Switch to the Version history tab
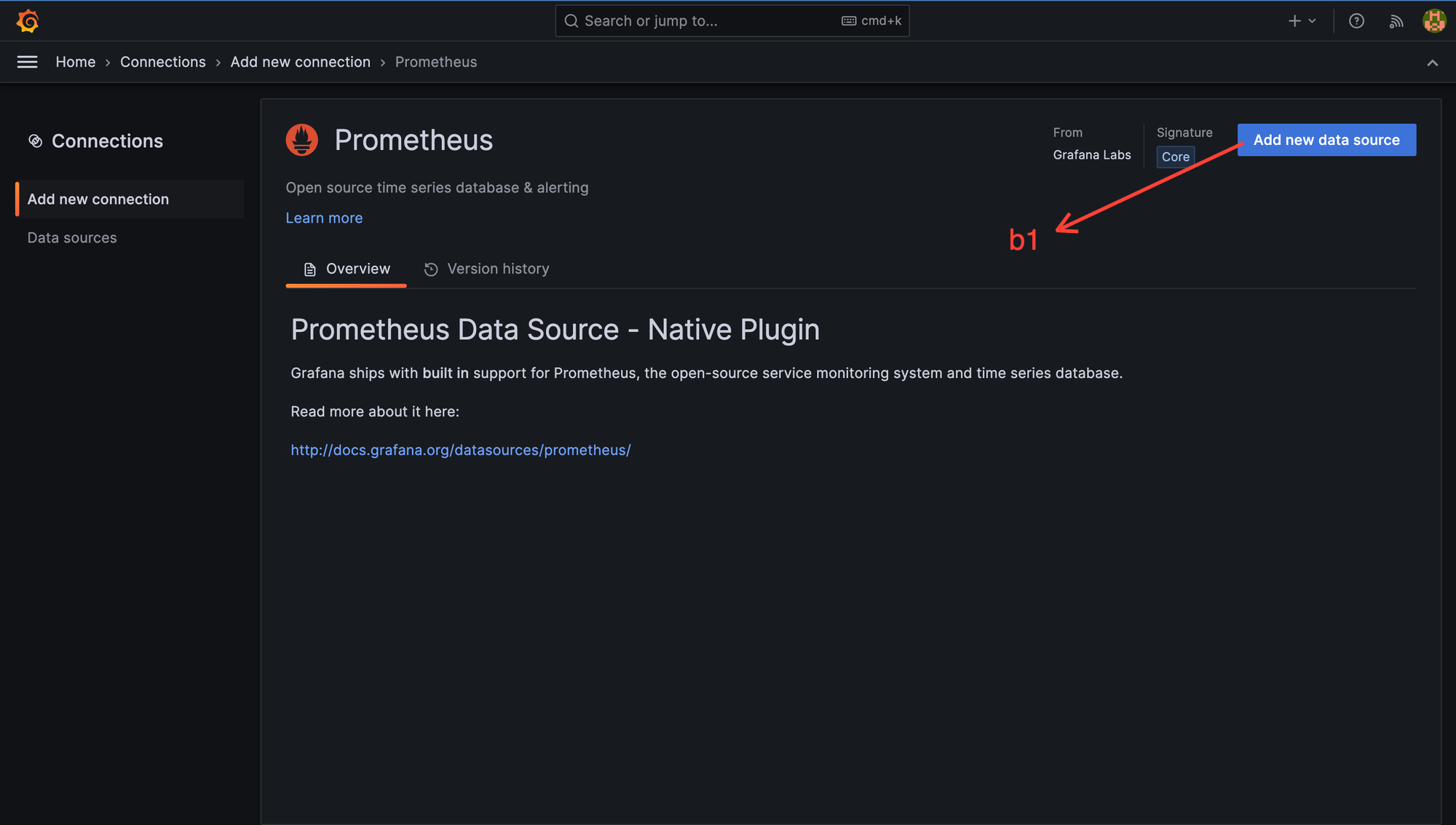This screenshot has width=1456, height=825. pyautogui.click(x=486, y=269)
